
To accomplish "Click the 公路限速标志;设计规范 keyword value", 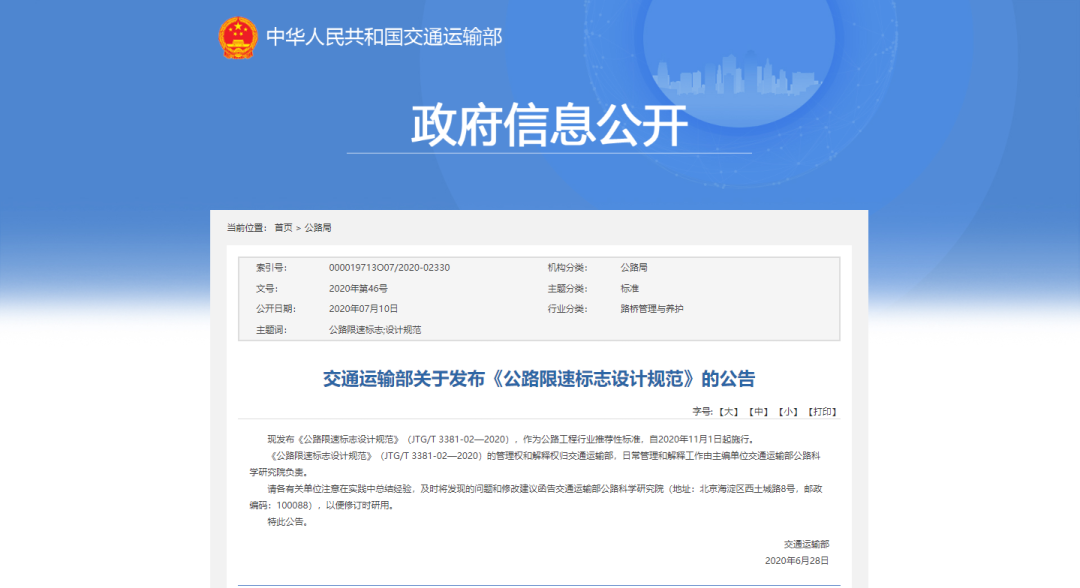I will tap(375, 330).
